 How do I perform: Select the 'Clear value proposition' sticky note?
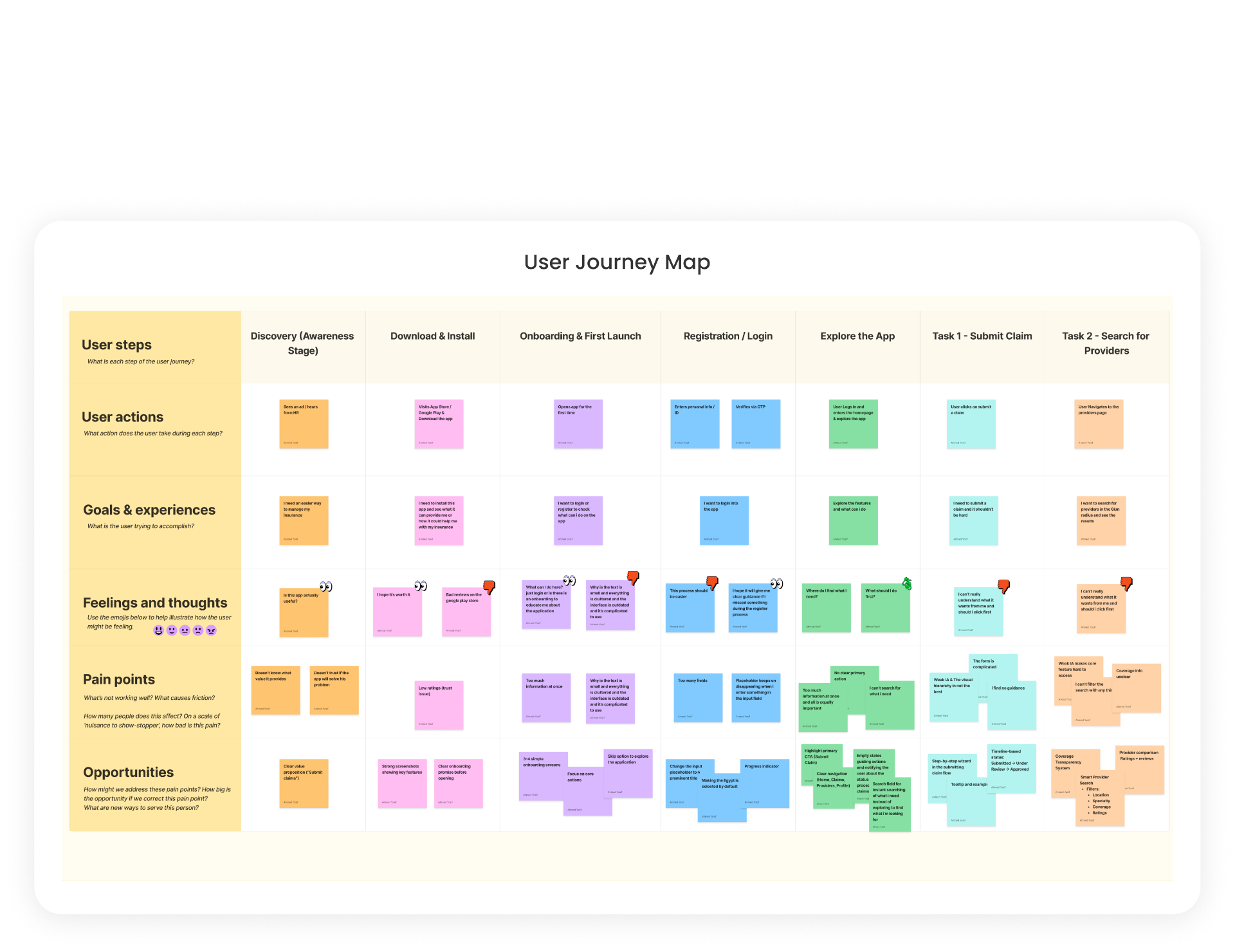tap(304, 783)
